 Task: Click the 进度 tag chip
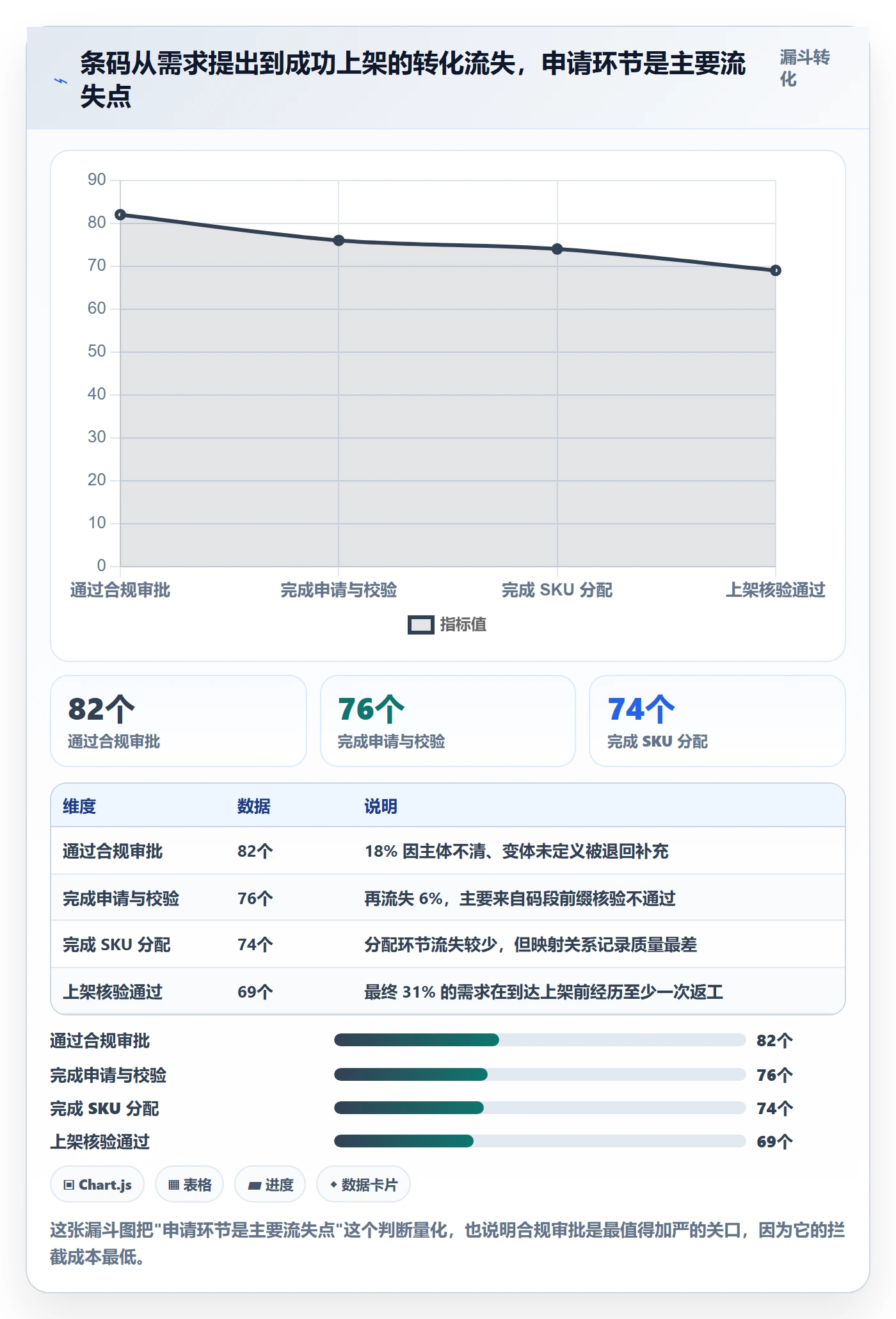[270, 1185]
